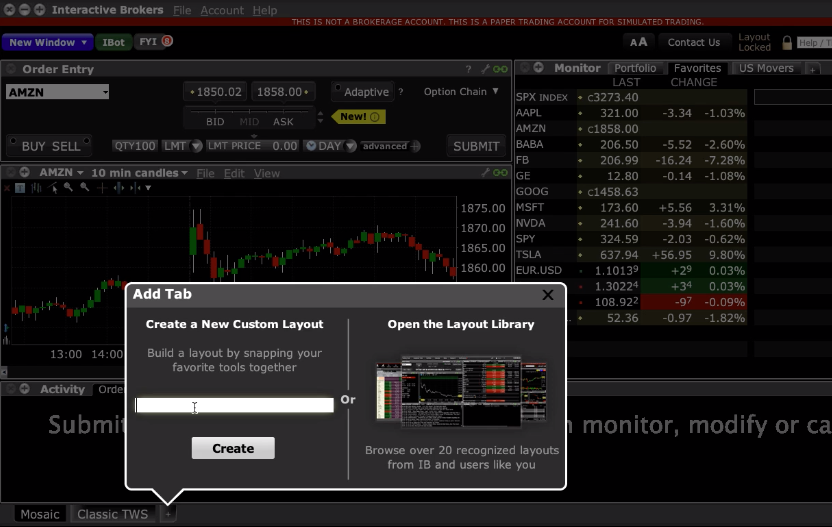The height and width of the screenshot is (527, 832).
Task: Click the compress time axis icon
Action: coord(135,188)
